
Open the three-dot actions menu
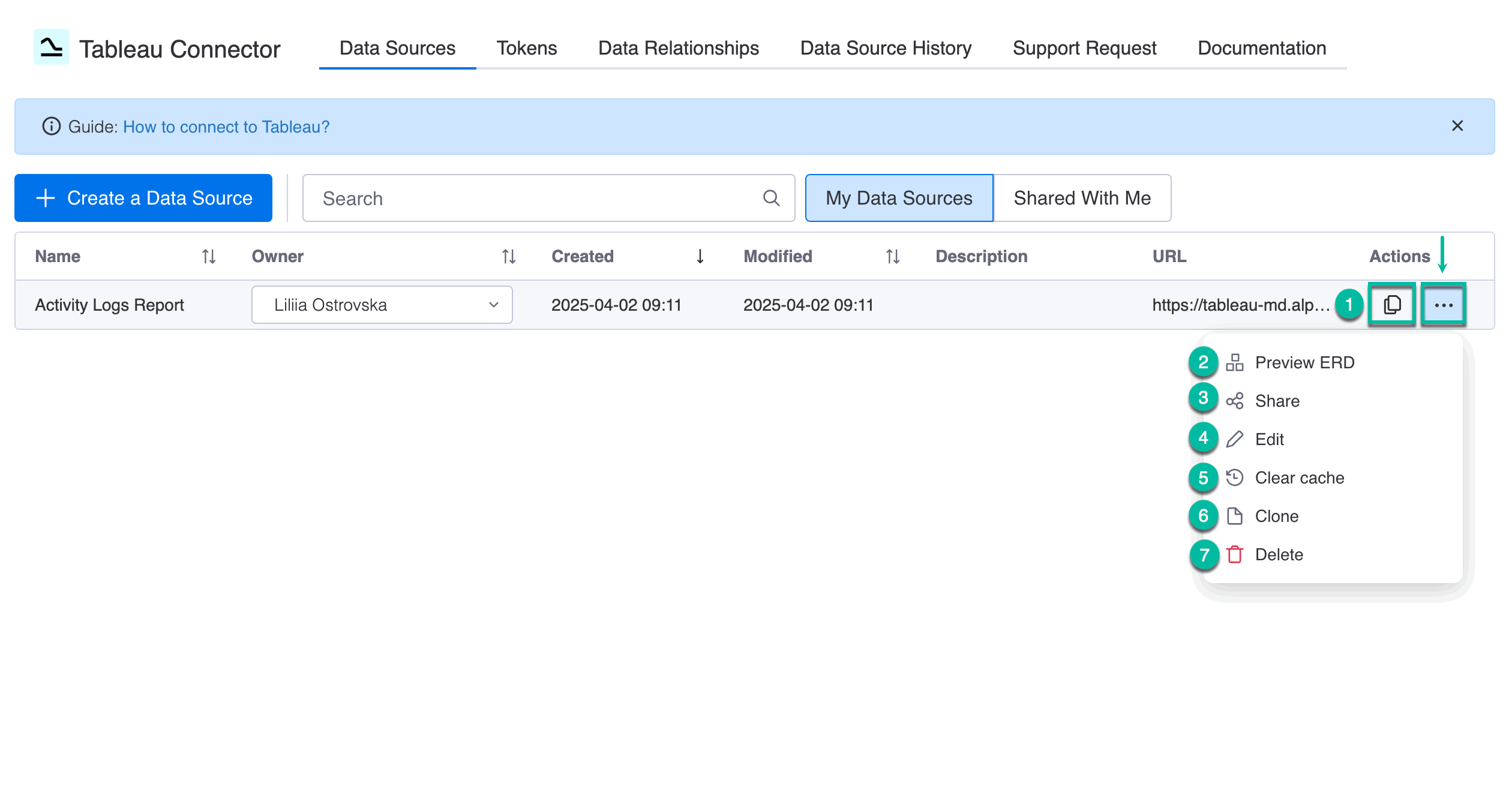click(1444, 305)
